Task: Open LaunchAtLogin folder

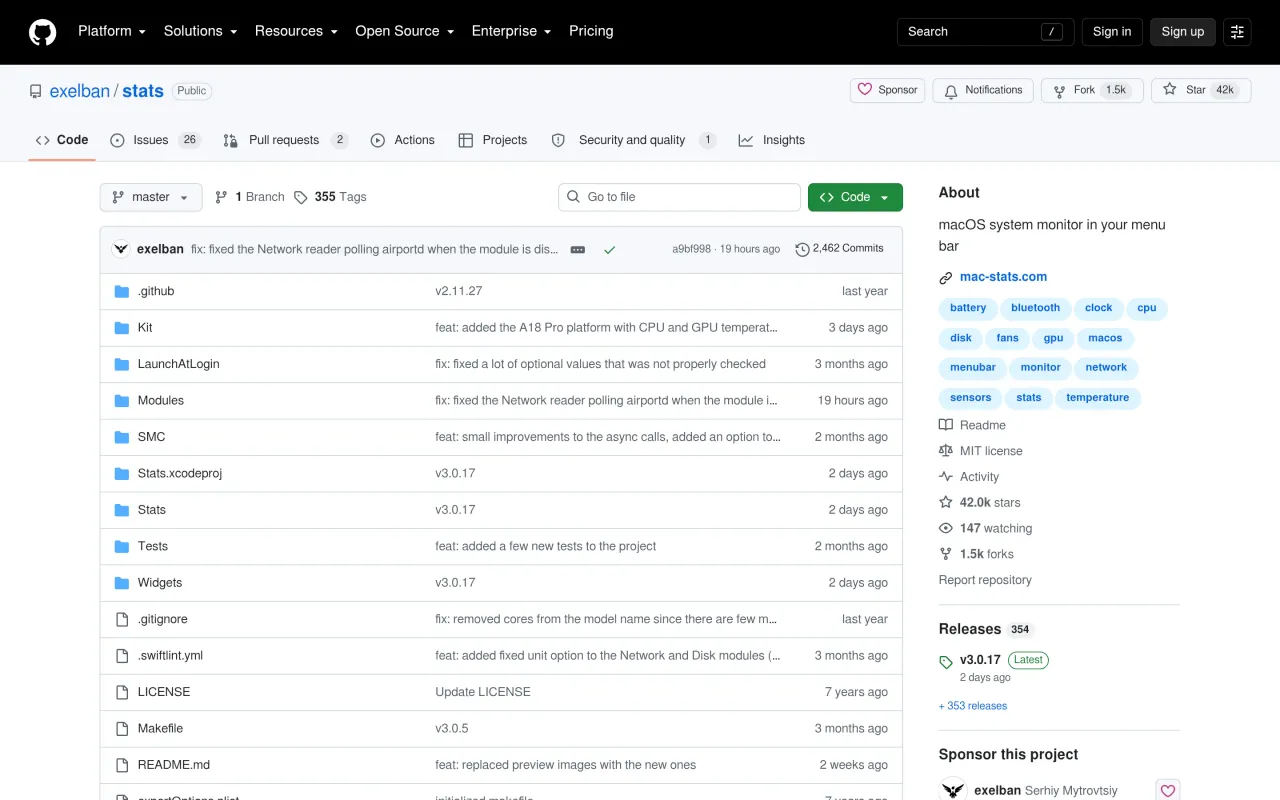Action: pos(178,364)
